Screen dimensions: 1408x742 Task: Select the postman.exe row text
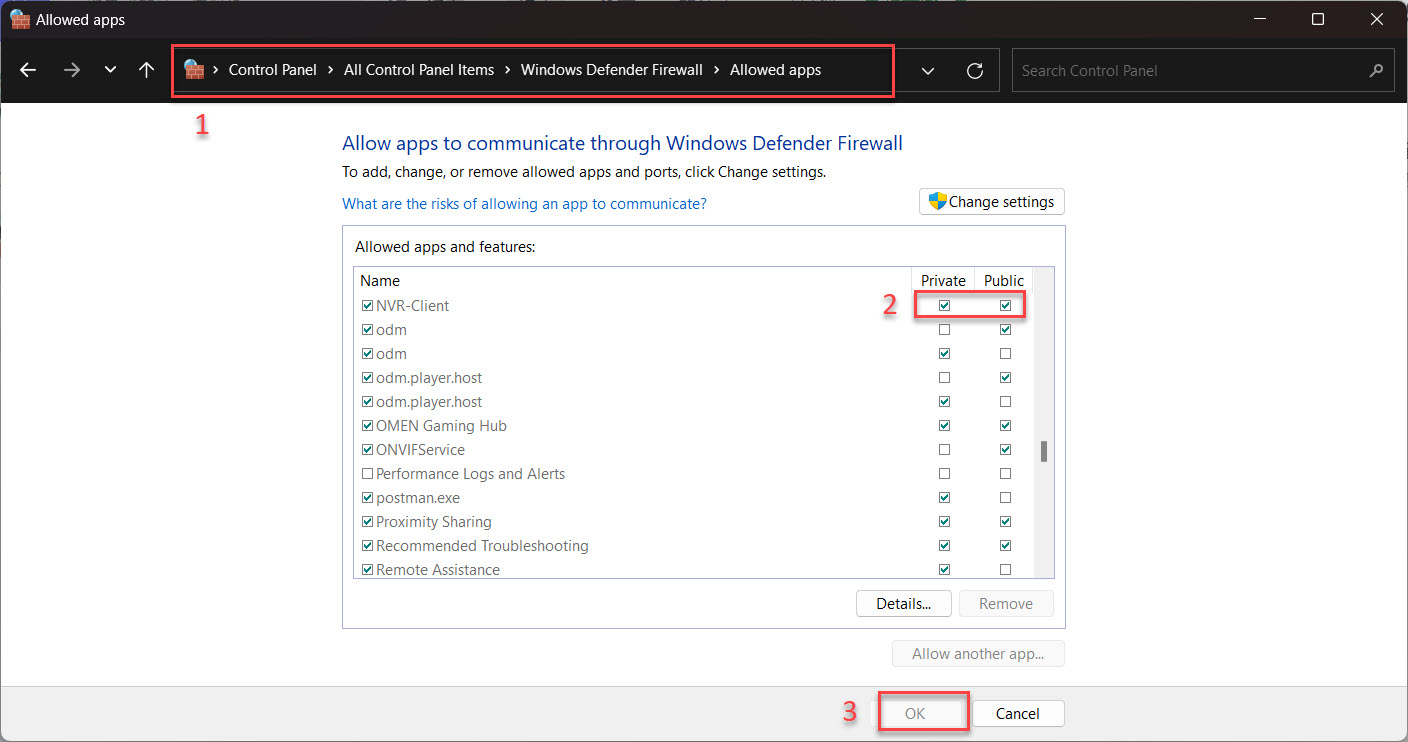tap(418, 498)
